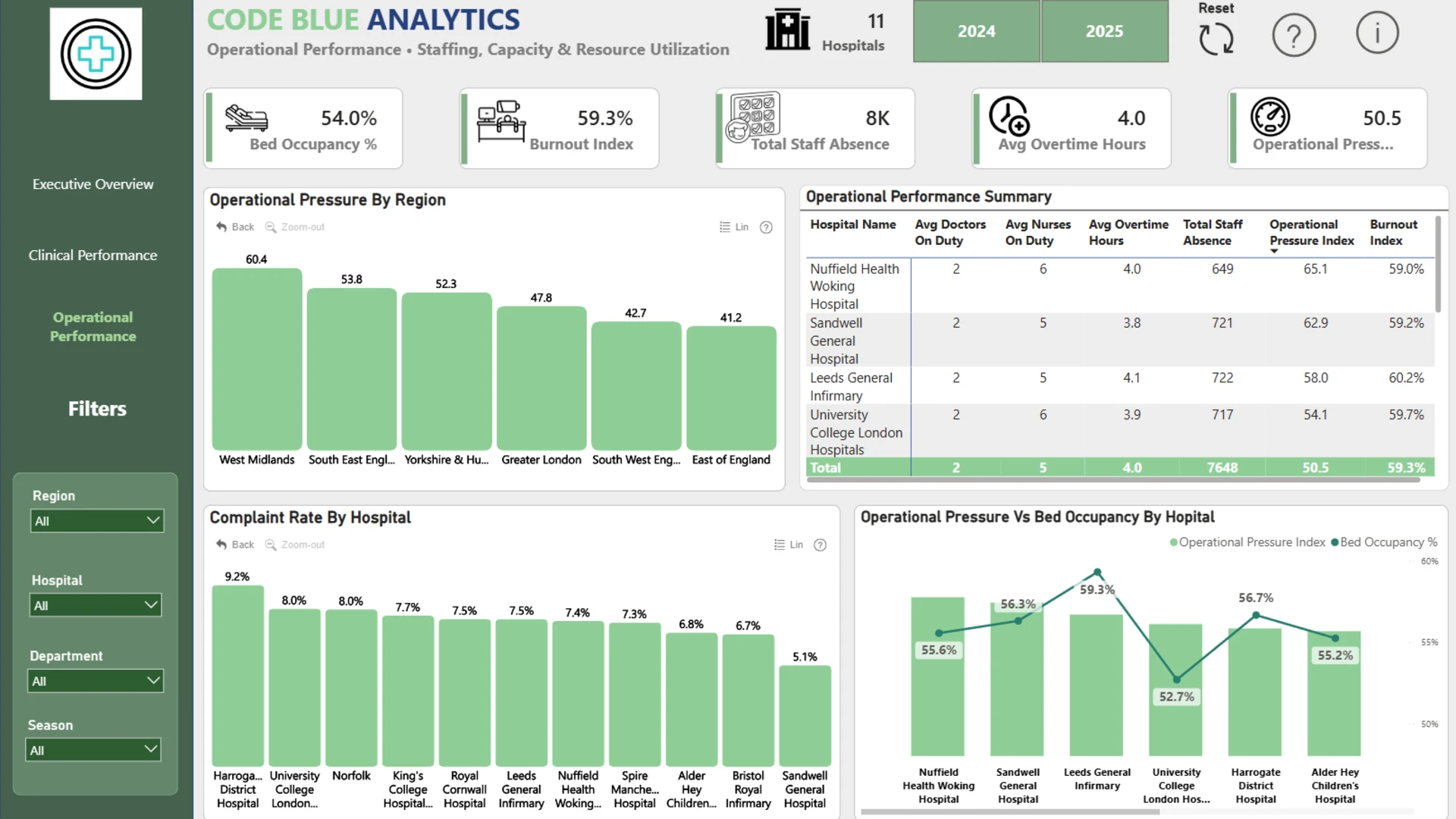Expand the Season filter dropdown
Viewport: 1456px width, 819px height.
[93, 750]
